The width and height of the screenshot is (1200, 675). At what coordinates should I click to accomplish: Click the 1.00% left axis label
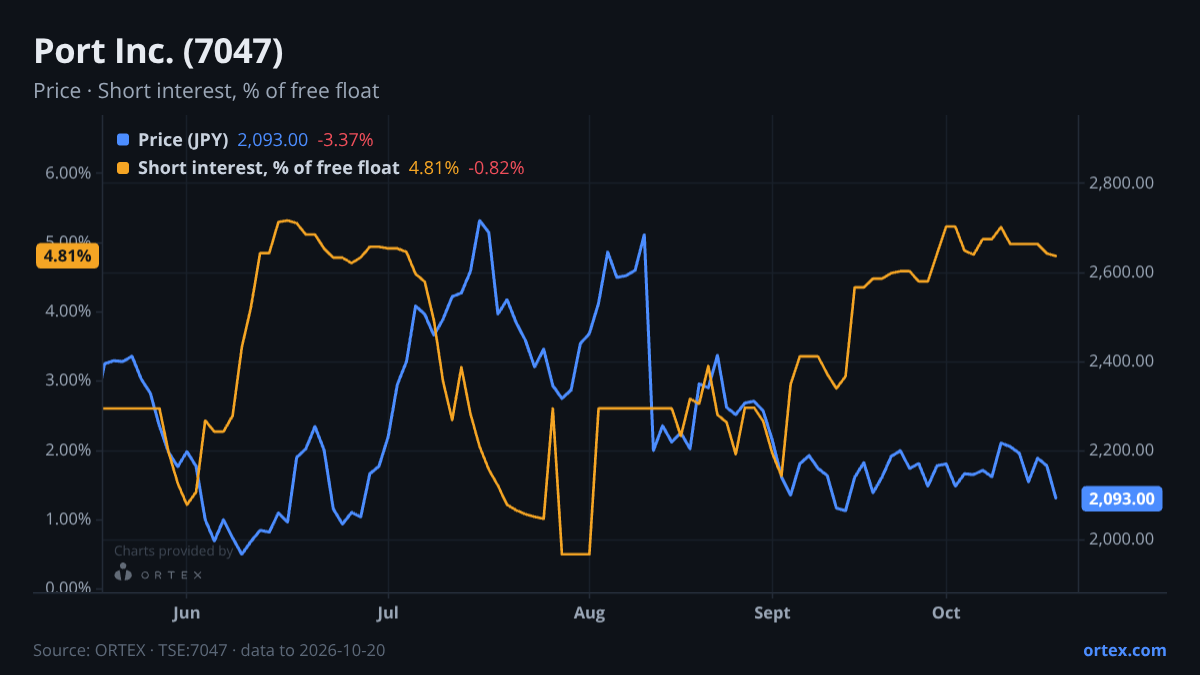click(x=69, y=519)
